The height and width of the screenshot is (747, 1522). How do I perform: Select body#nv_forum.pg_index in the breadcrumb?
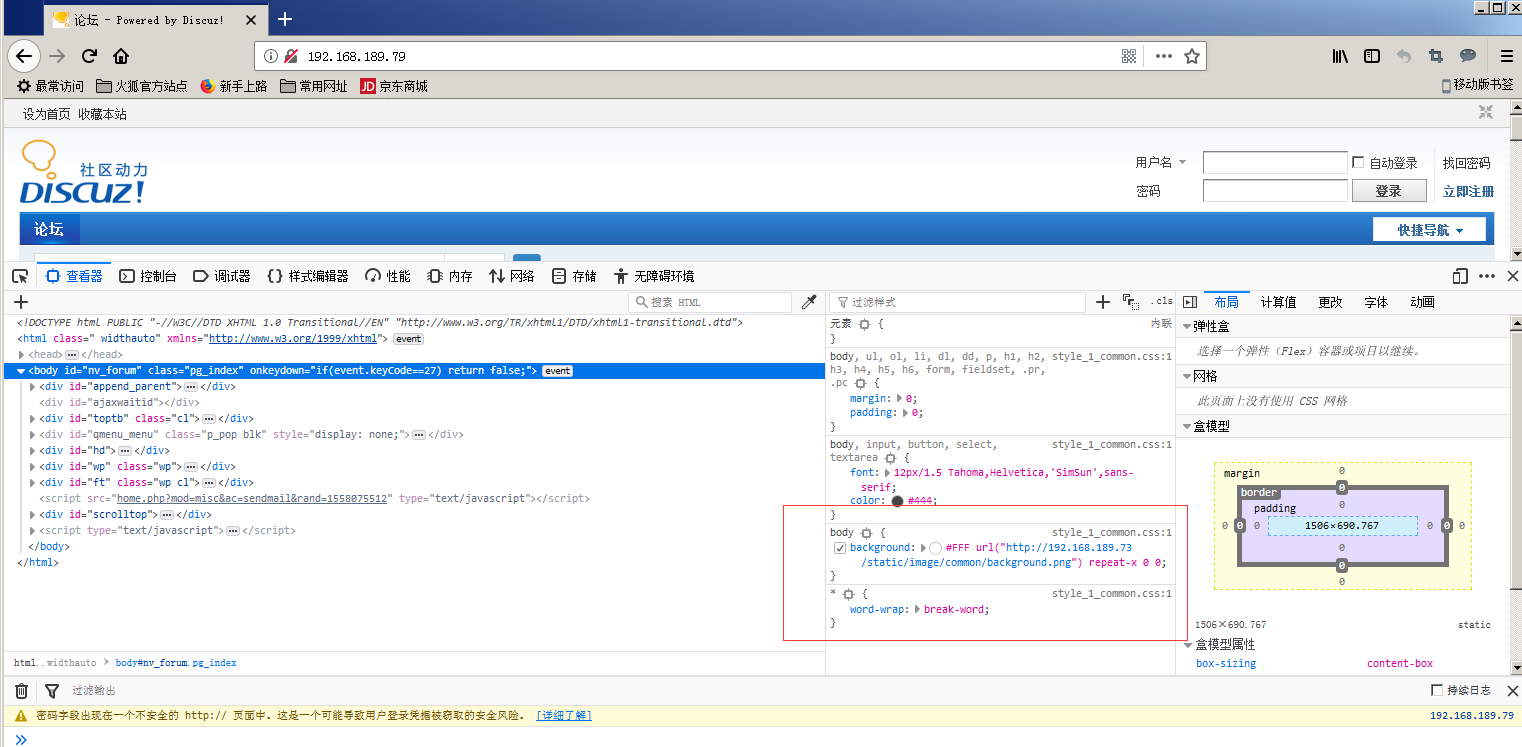[176, 663]
